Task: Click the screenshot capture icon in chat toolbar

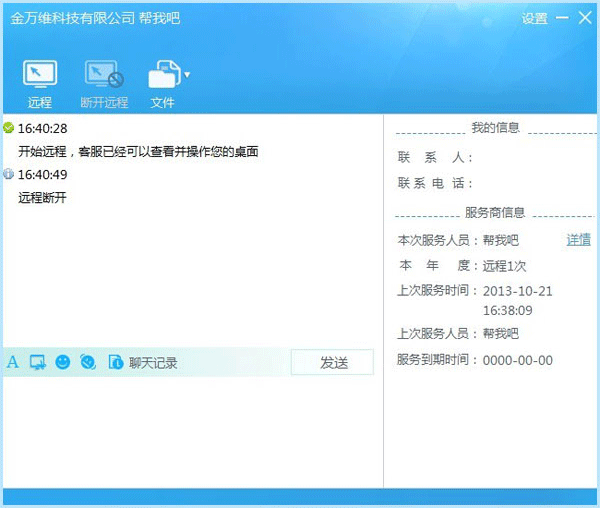Action: (x=38, y=362)
